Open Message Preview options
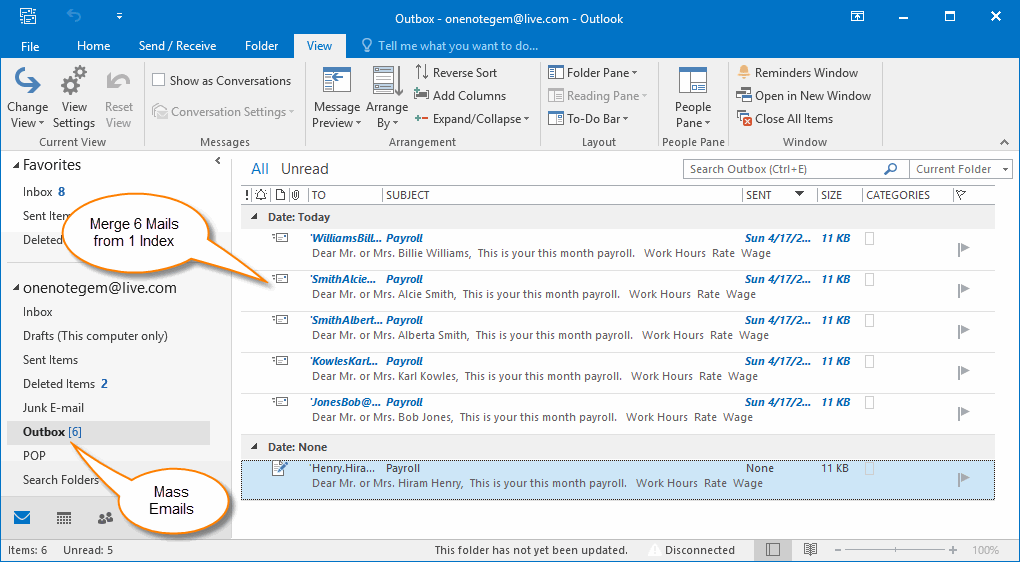 point(336,98)
